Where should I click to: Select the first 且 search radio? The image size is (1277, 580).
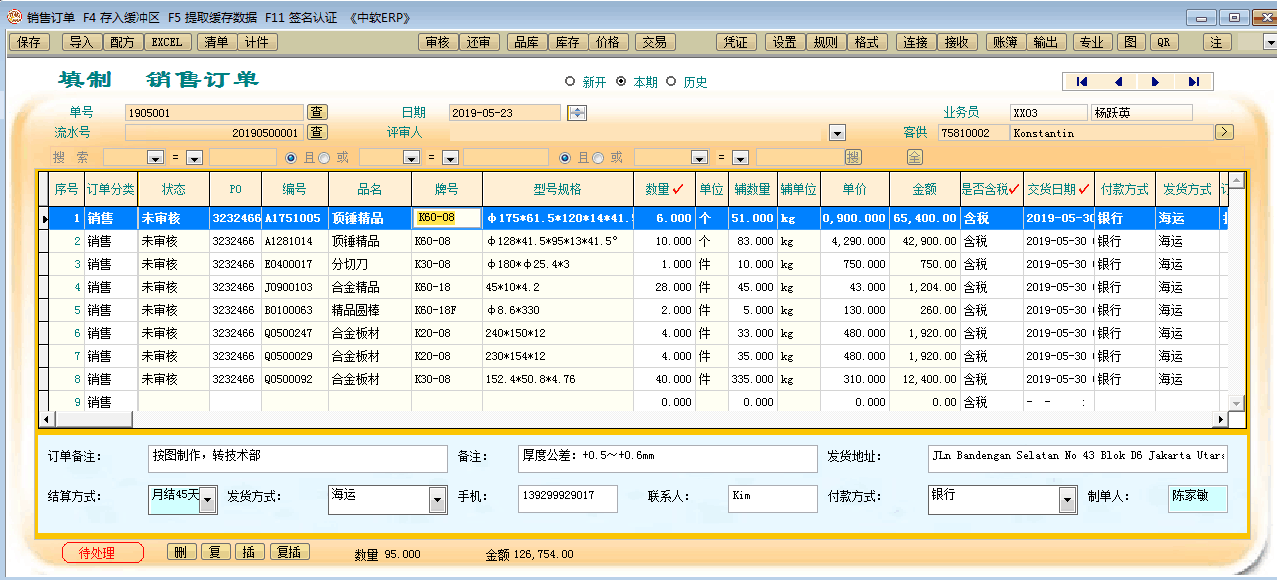click(x=292, y=157)
